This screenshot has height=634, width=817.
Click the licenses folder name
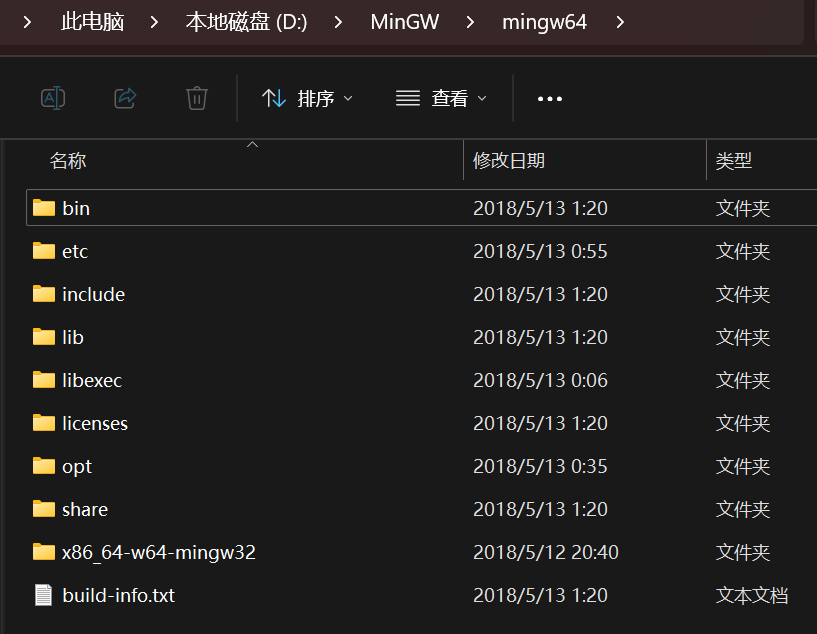click(95, 424)
